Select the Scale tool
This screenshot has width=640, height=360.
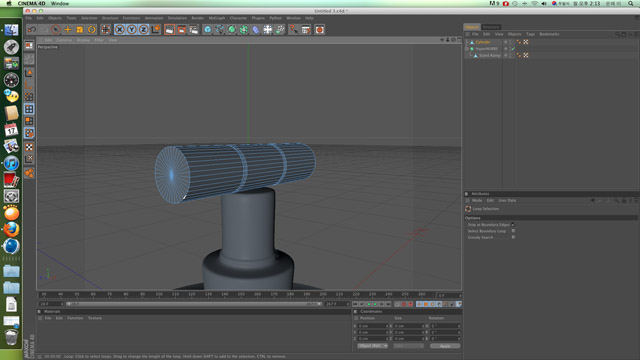[80, 29]
